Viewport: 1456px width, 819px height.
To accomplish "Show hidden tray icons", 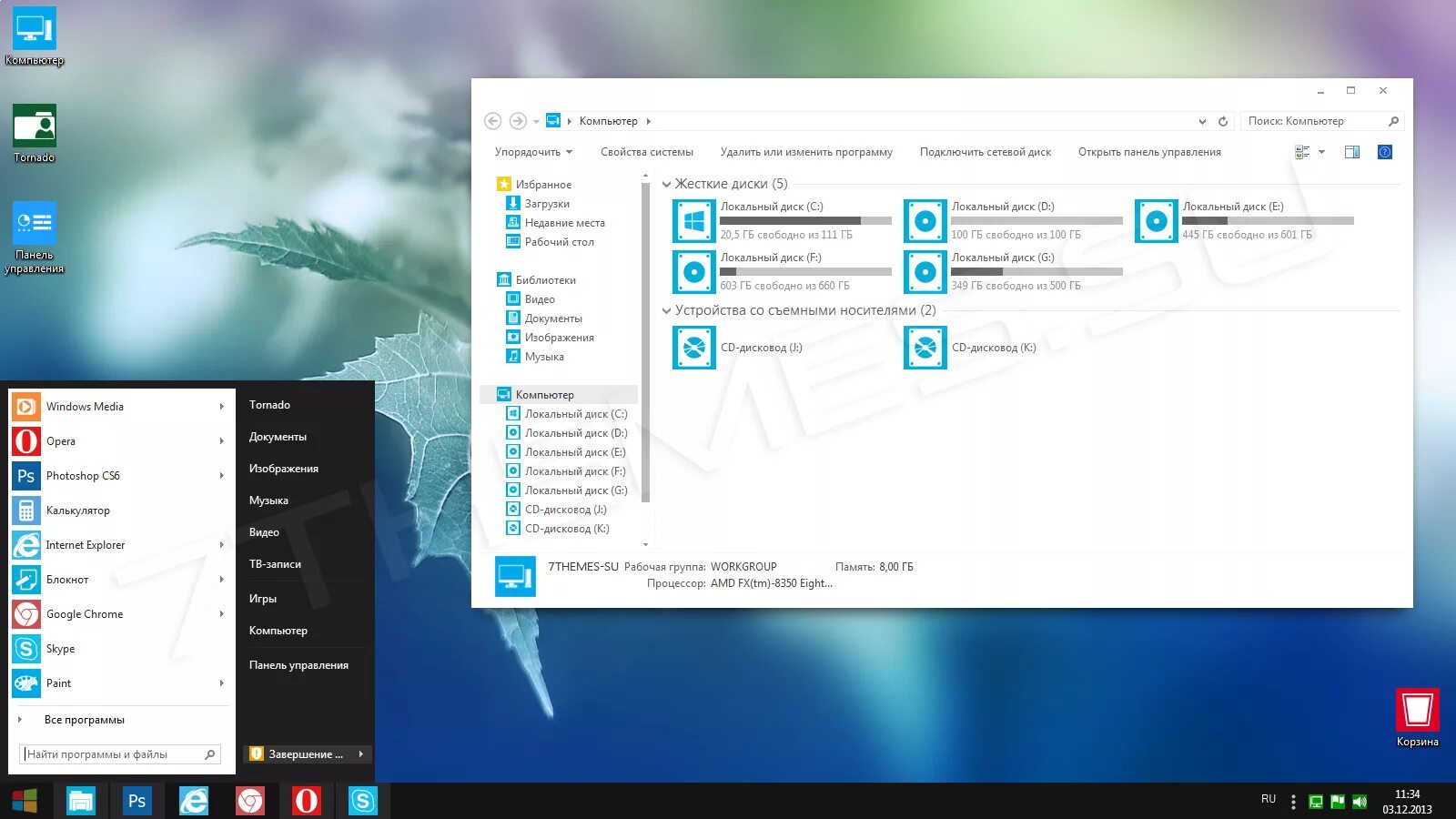I will tap(1293, 802).
